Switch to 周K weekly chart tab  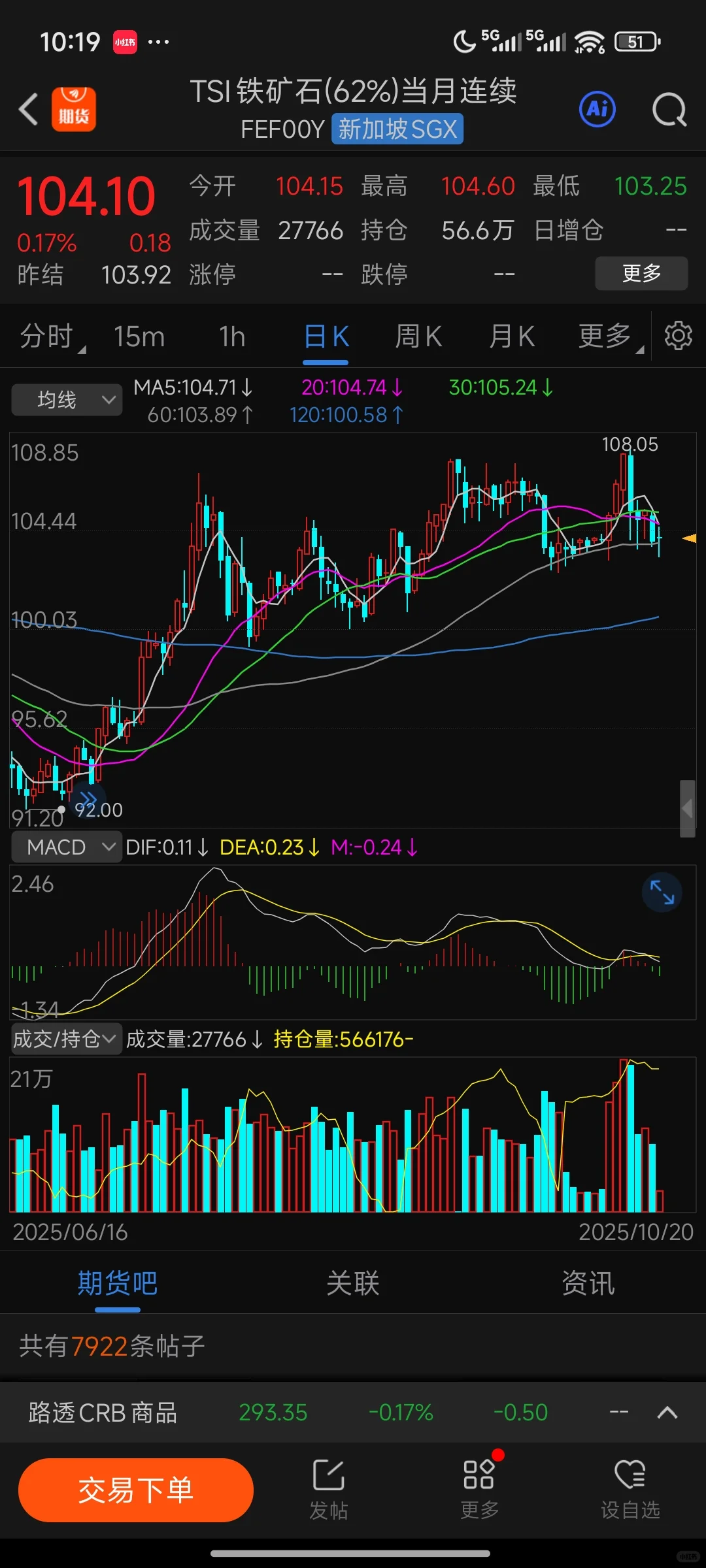click(418, 336)
